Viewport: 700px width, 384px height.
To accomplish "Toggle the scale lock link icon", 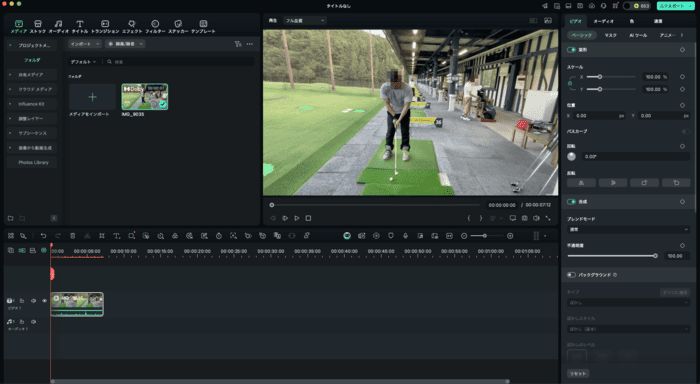I will [x=570, y=83].
